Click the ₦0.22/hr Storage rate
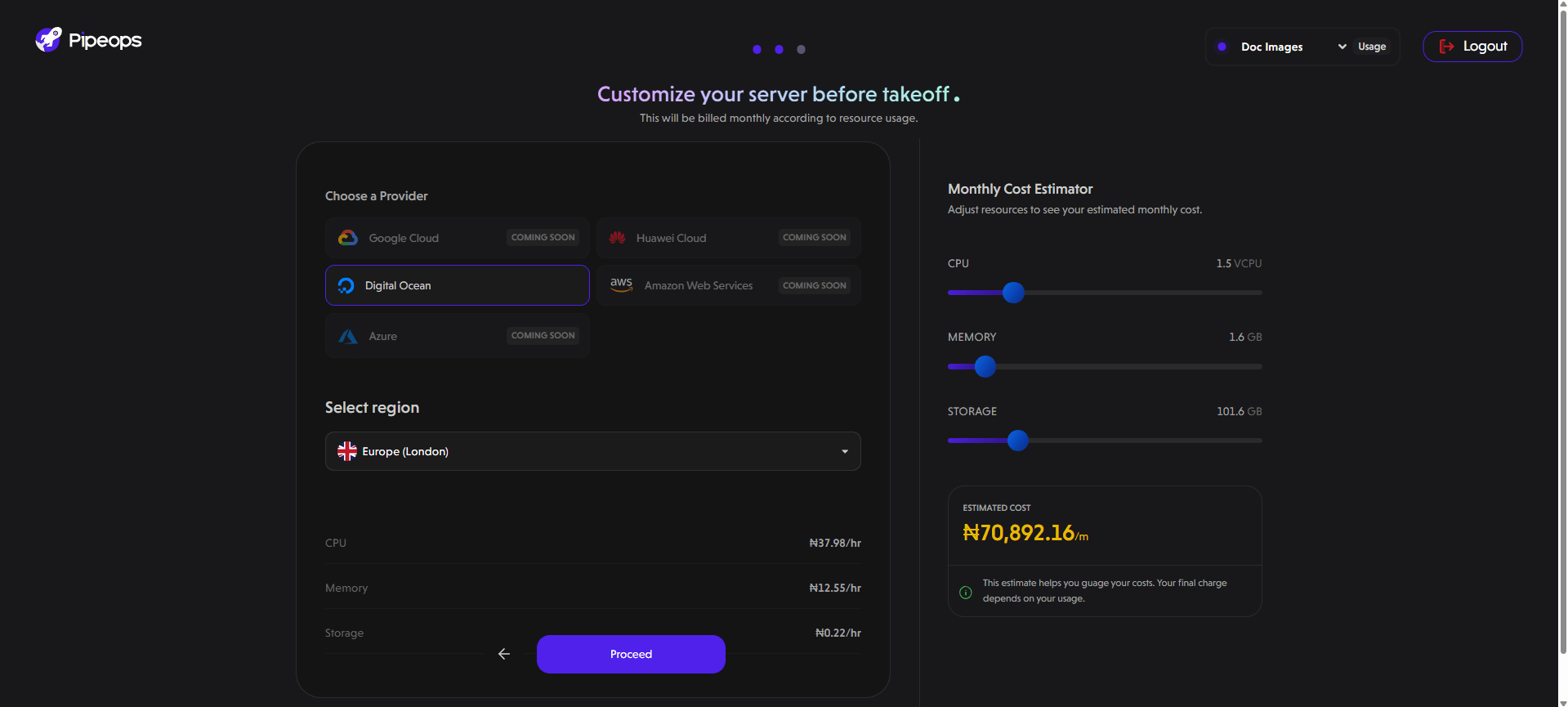 click(838, 633)
